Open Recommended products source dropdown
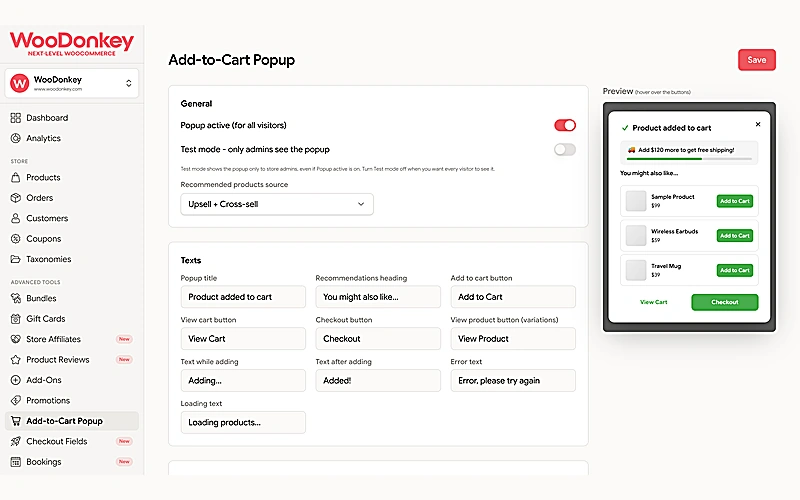Screen dimensions: 800x500 coord(277,204)
